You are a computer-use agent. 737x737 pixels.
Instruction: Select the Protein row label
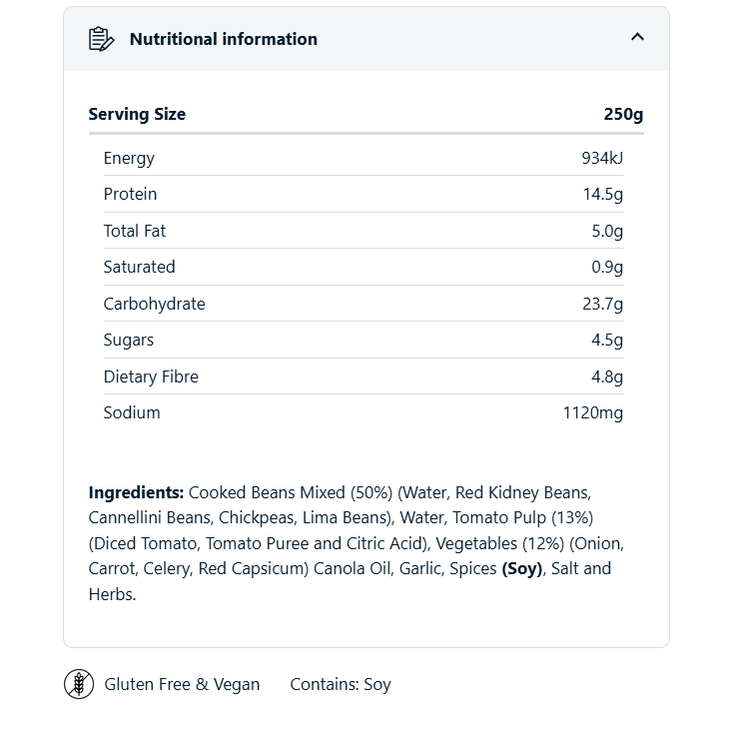pos(130,194)
